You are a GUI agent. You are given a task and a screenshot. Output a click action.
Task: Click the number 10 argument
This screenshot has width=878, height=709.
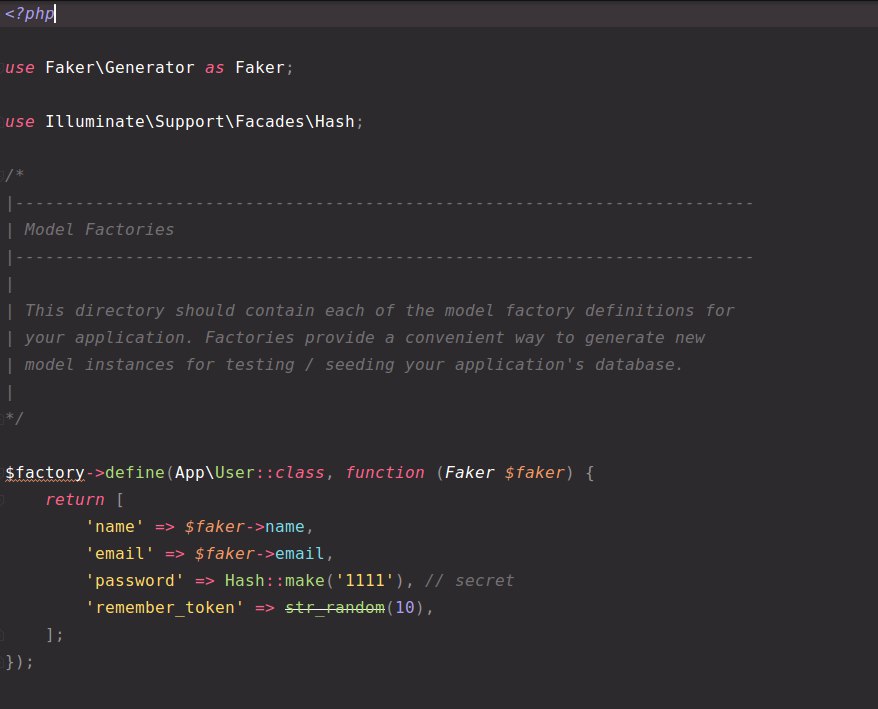(x=405, y=608)
